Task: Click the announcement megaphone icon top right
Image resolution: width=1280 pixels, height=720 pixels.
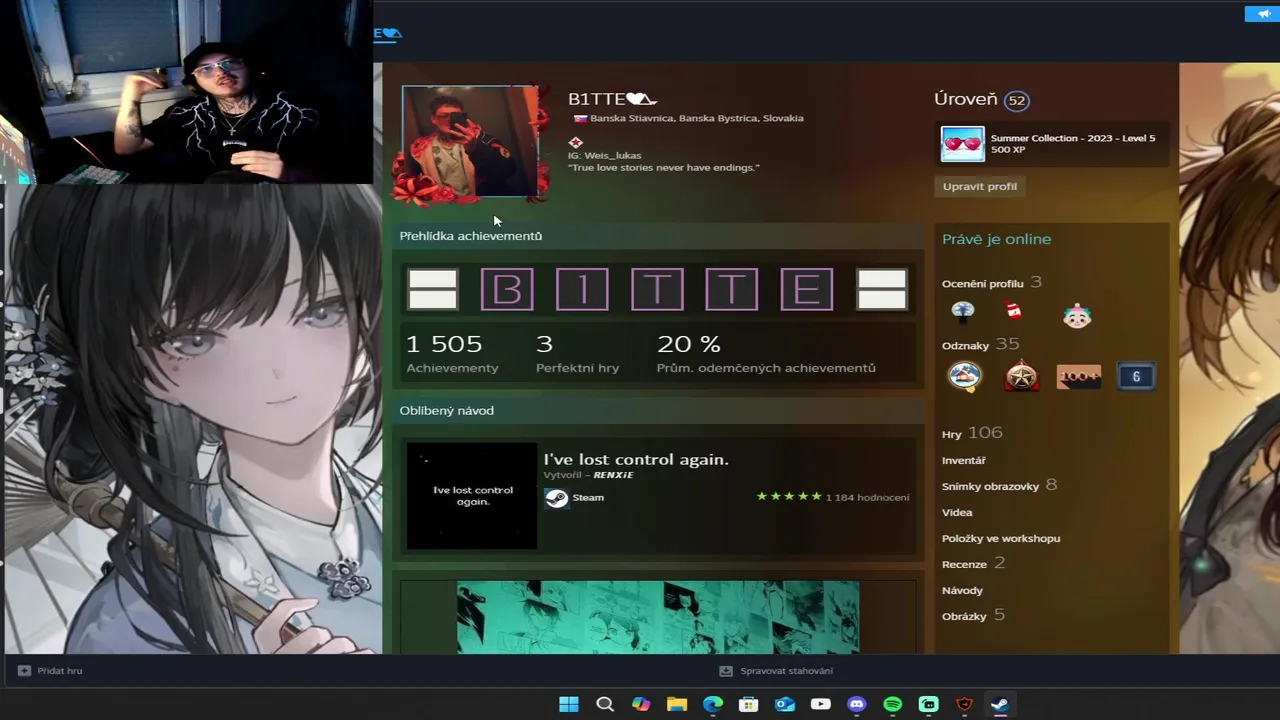Action: coord(1262,14)
